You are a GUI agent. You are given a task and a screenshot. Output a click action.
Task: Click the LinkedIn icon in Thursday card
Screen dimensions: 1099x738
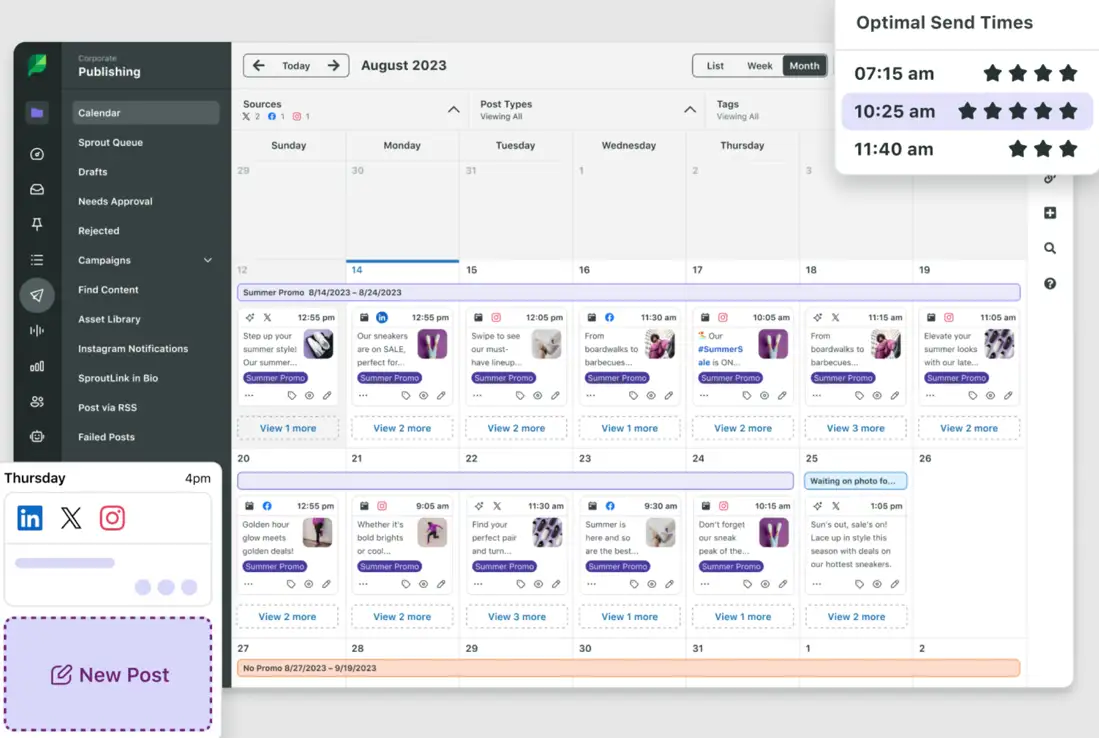[x=29, y=518]
